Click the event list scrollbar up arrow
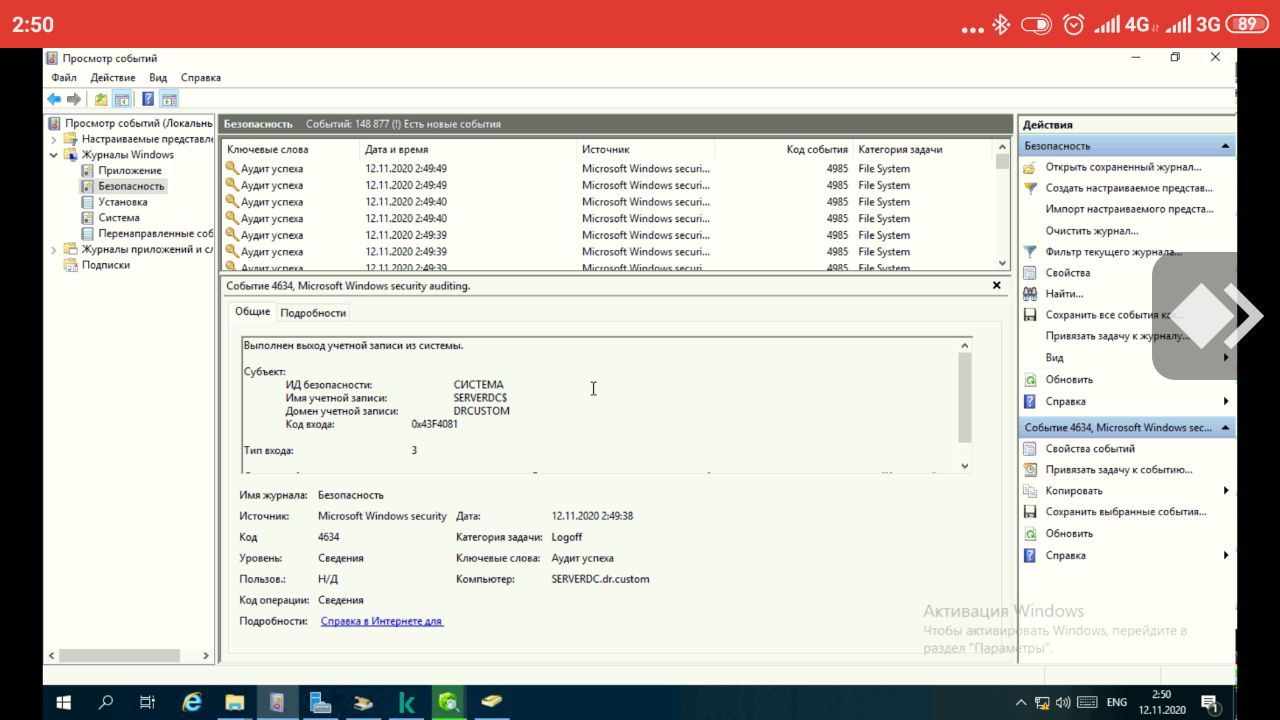The width and height of the screenshot is (1280, 720). coord(1003,148)
